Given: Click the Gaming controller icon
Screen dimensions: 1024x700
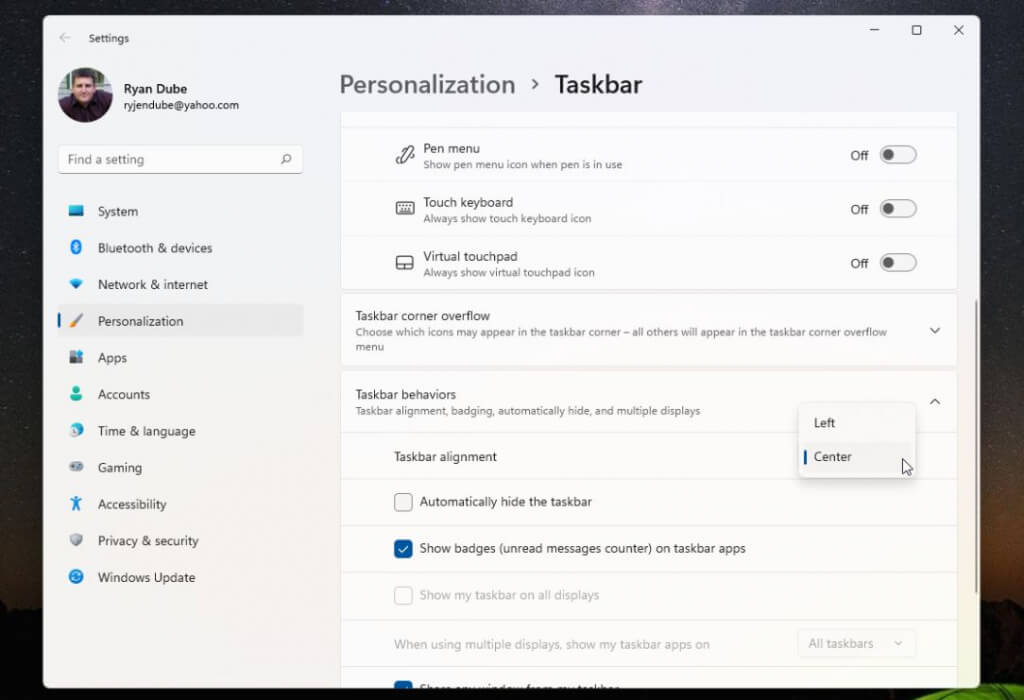Looking at the screenshot, I should [76, 467].
